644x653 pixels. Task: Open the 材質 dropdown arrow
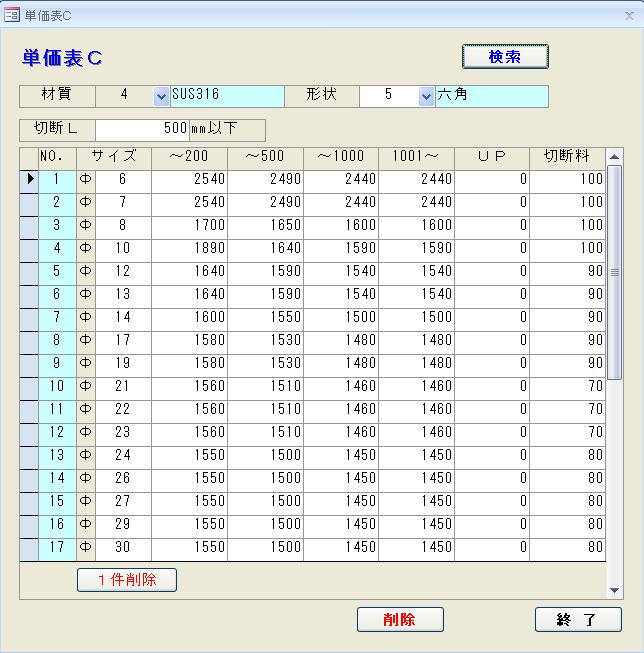[161, 96]
